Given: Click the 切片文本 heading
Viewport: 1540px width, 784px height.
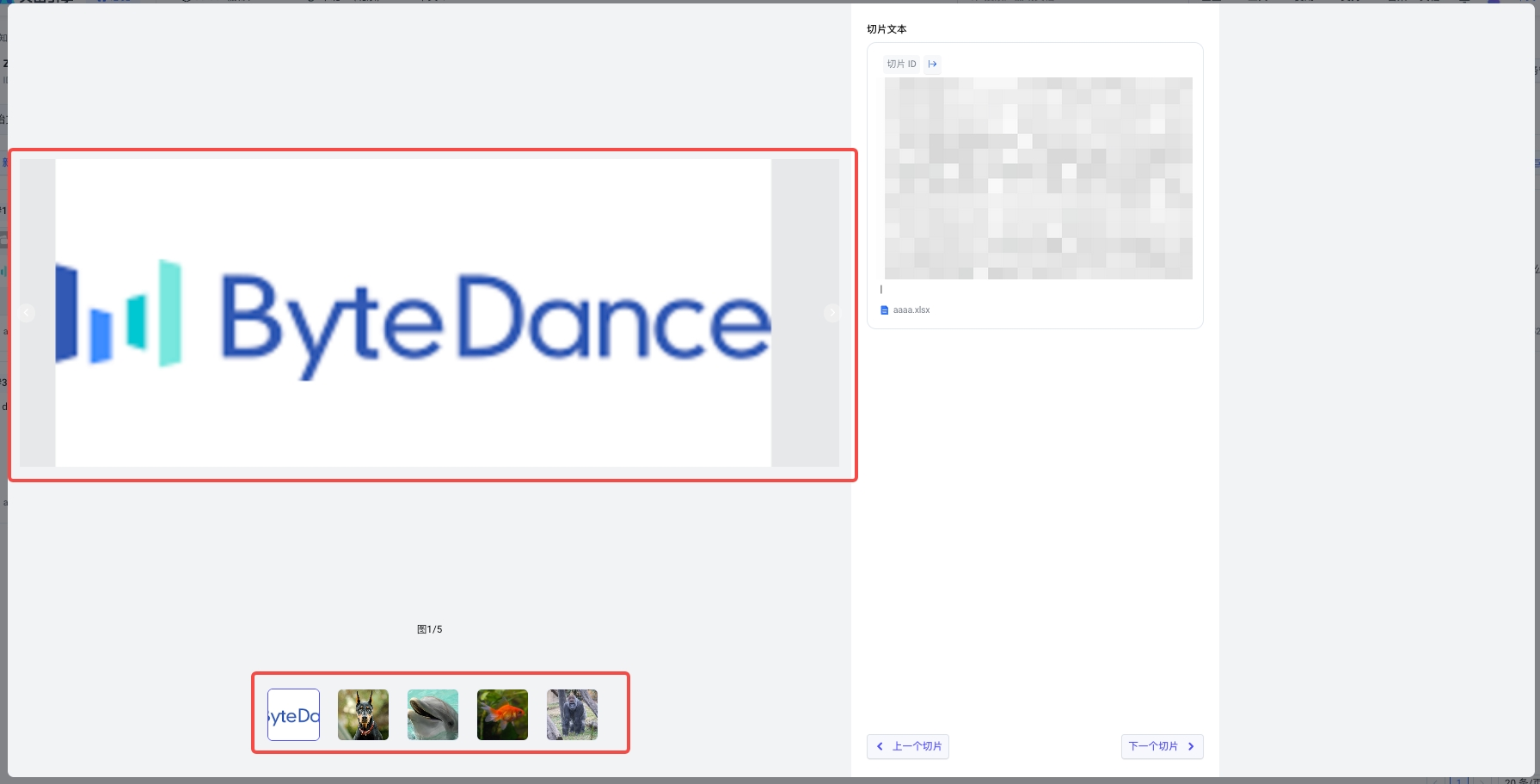Looking at the screenshot, I should click(x=887, y=29).
